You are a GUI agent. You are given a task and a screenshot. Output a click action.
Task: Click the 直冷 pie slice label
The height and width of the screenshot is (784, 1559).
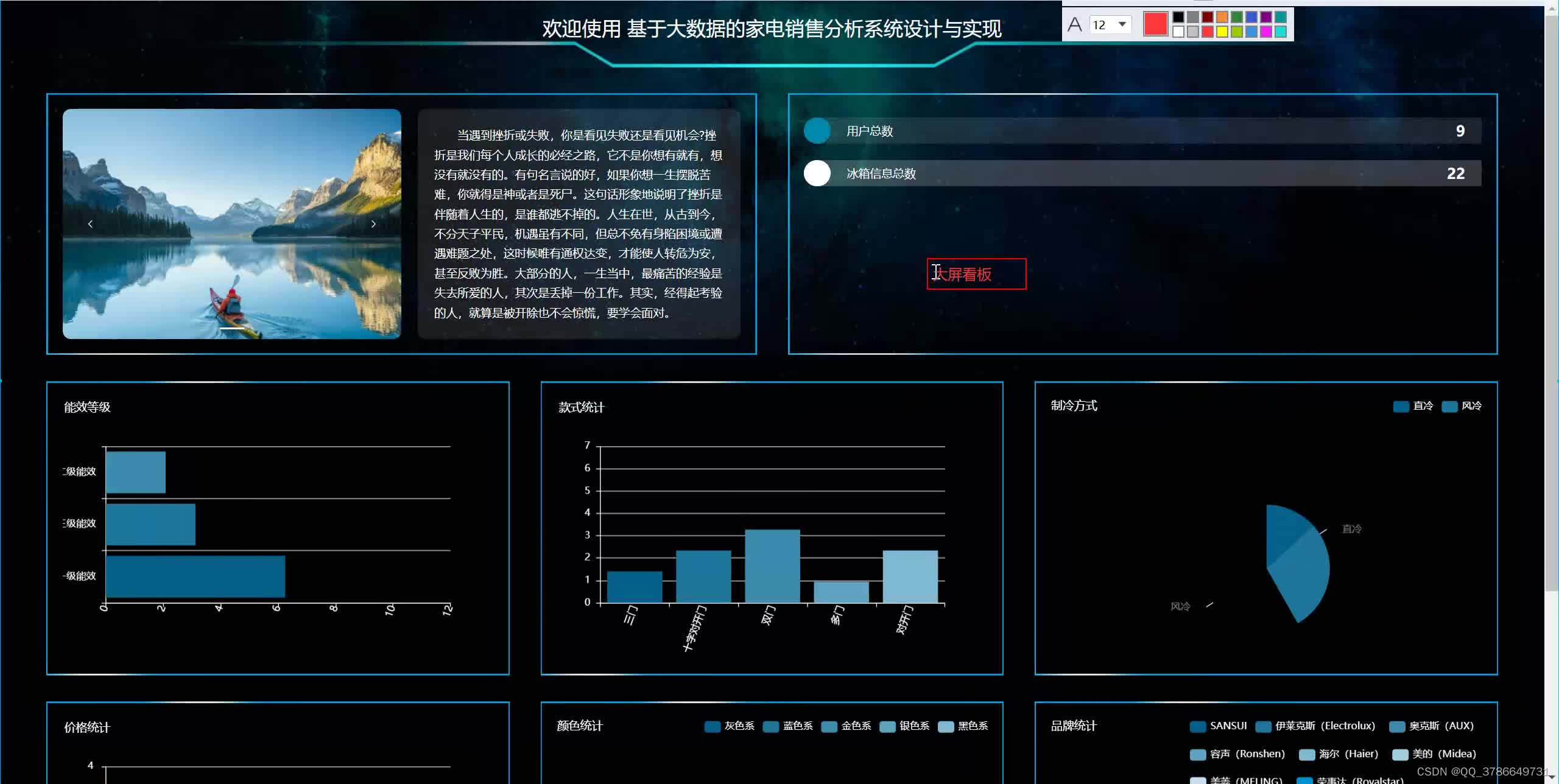point(1351,529)
